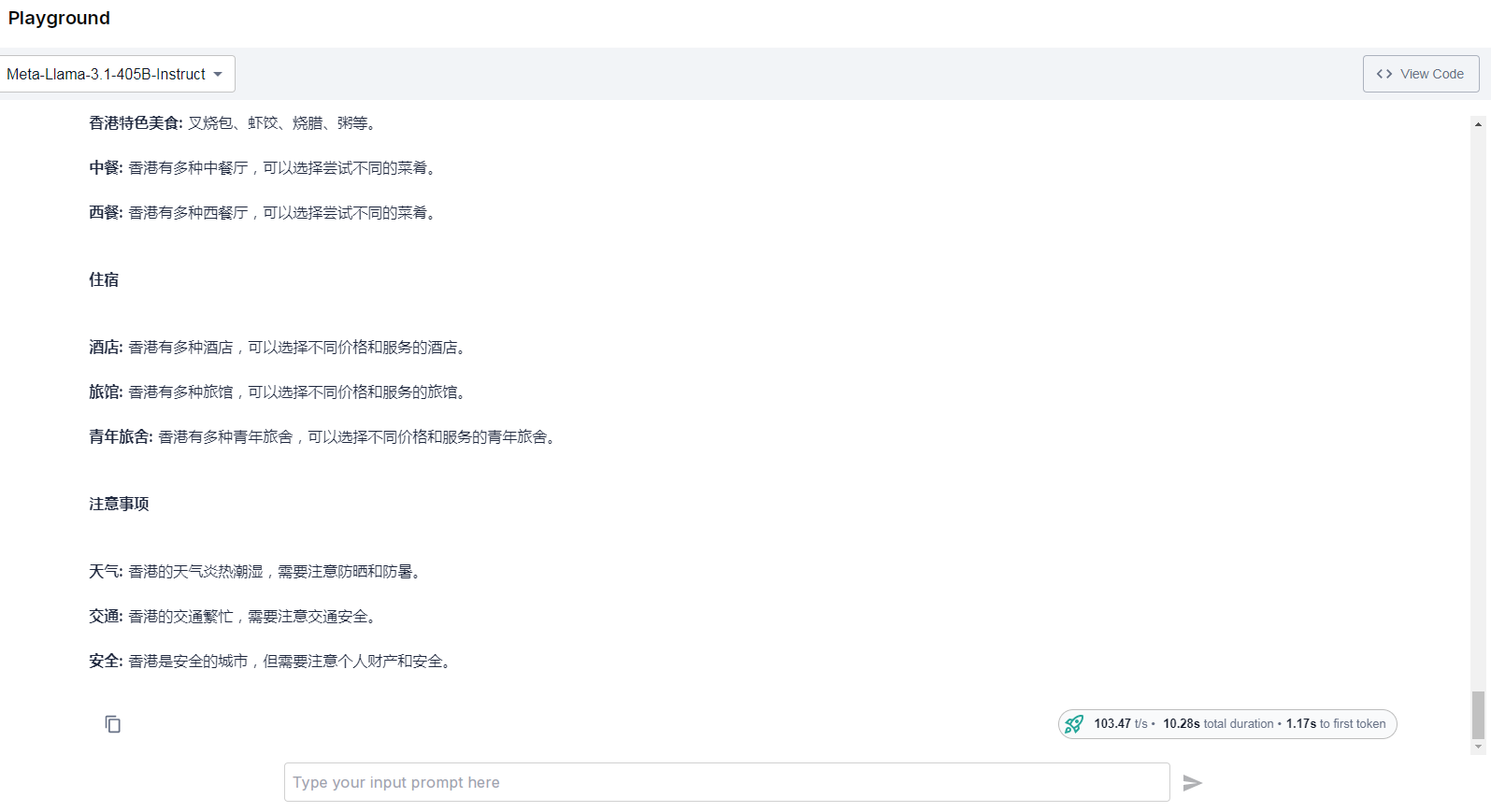
Task: Click the '青年旅舍' line of text
Action: [323, 436]
